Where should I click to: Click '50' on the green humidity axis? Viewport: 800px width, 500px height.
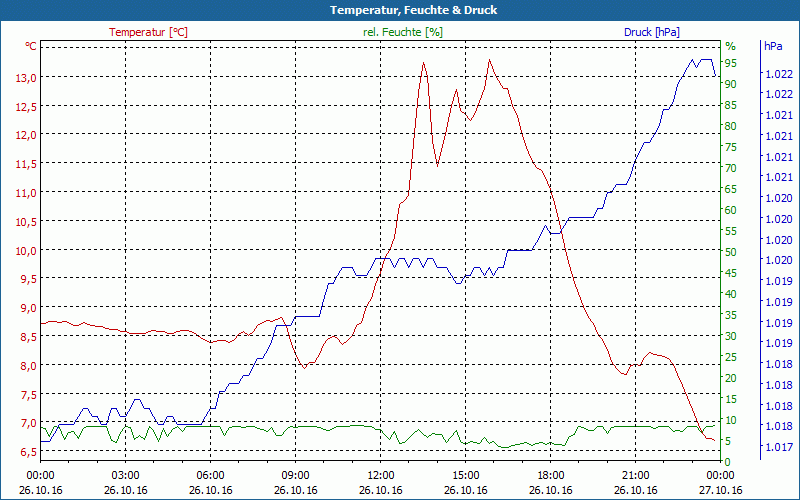pos(731,252)
